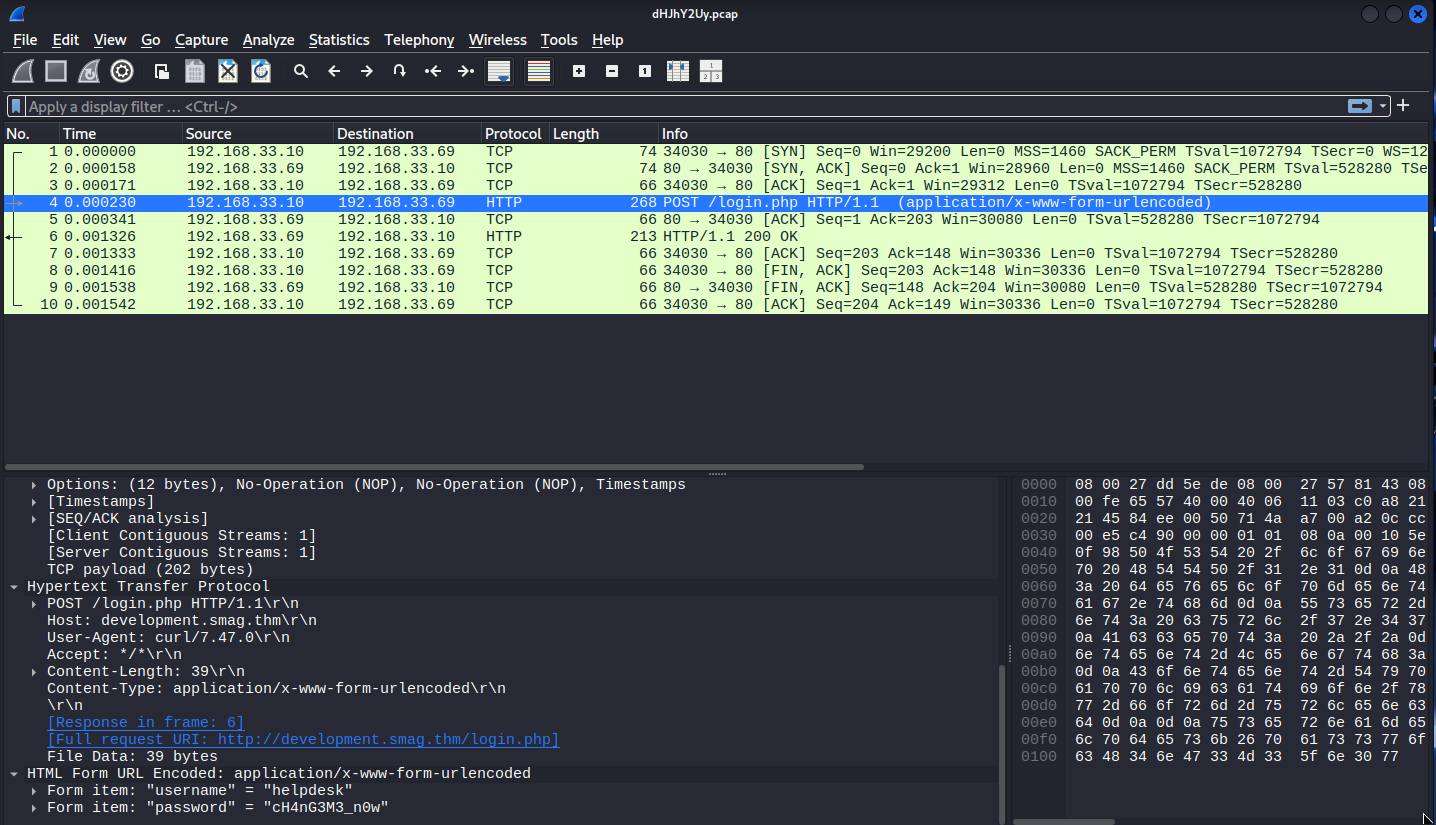Image resolution: width=1436 pixels, height=825 pixels.
Task: Expand the Content-Length: 39 header
Action: [x=35, y=672]
